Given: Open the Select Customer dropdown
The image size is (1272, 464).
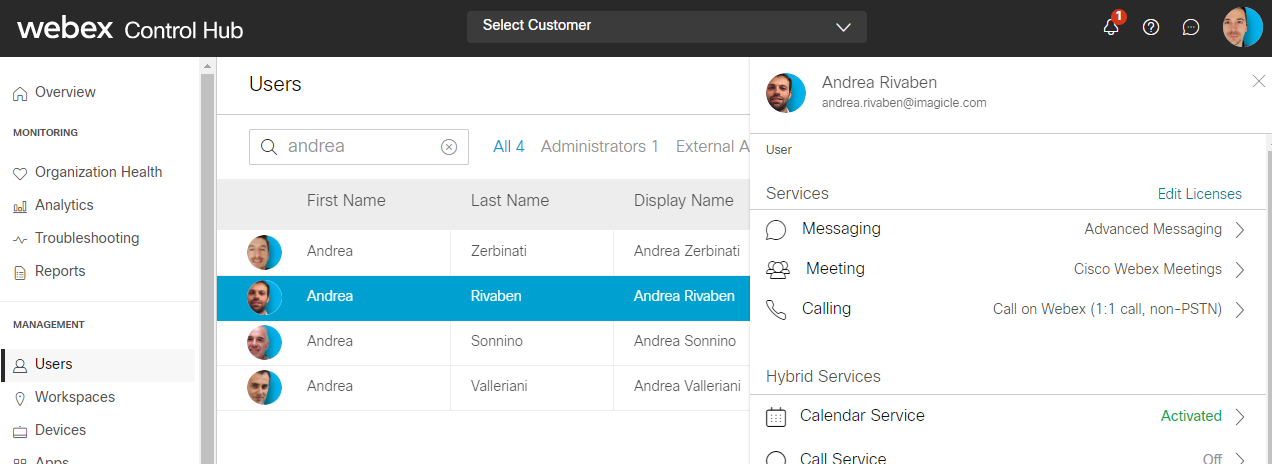Looking at the screenshot, I should click(666, 26).
